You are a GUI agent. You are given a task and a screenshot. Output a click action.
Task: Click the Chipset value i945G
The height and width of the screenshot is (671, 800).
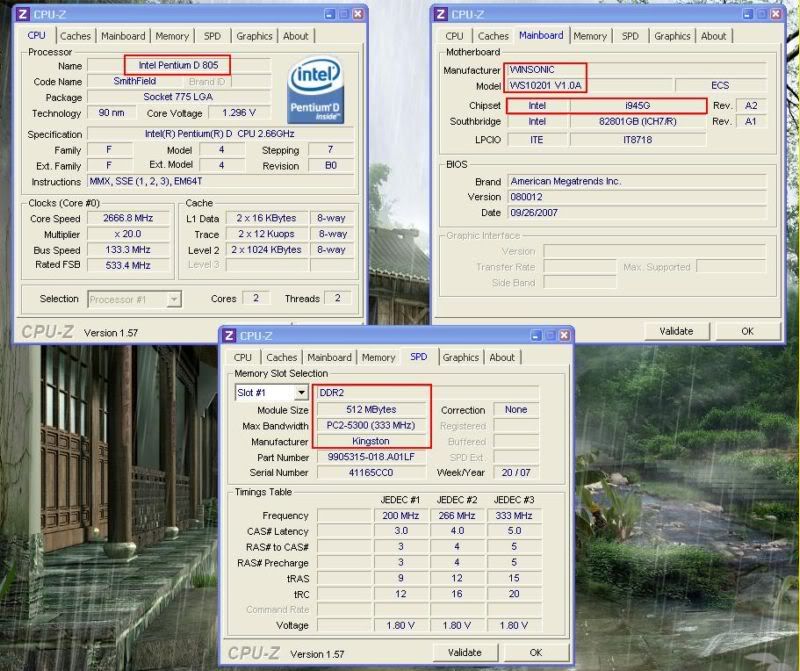[638, 106]
